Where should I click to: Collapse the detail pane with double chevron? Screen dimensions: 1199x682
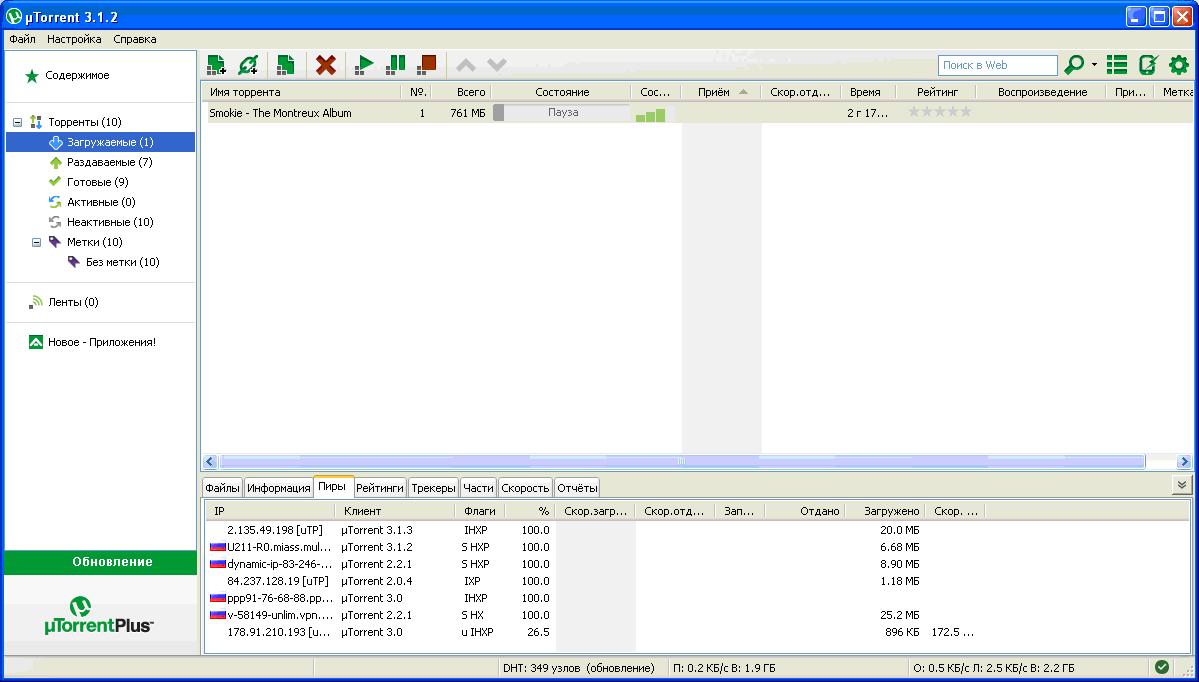click(1182, 485)
